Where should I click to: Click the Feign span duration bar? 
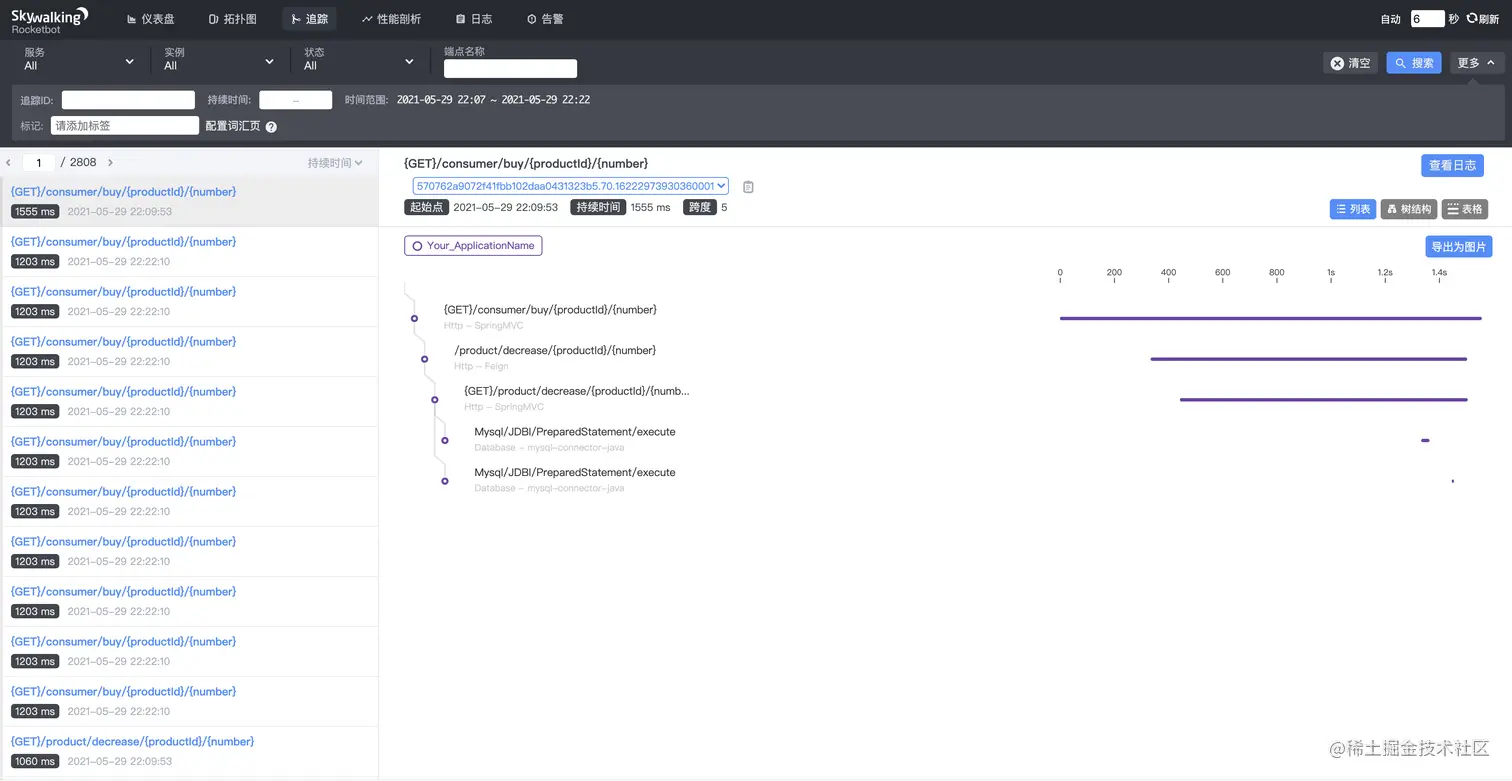coord(1308,359)
